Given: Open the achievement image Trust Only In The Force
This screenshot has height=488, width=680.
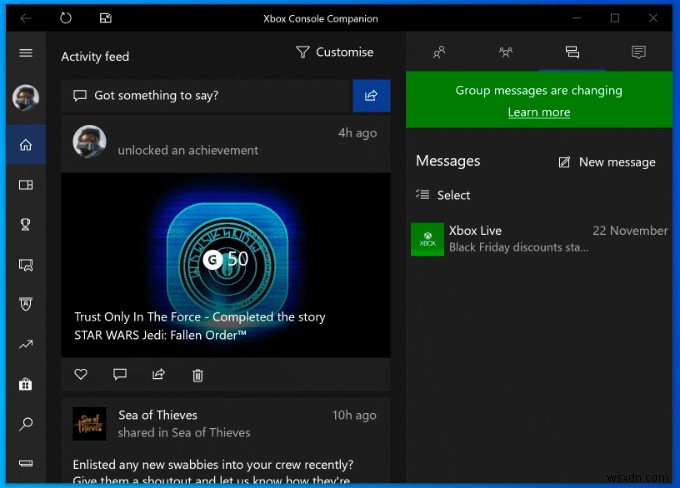Looking at the screenshot, I should tap(226, 265).
